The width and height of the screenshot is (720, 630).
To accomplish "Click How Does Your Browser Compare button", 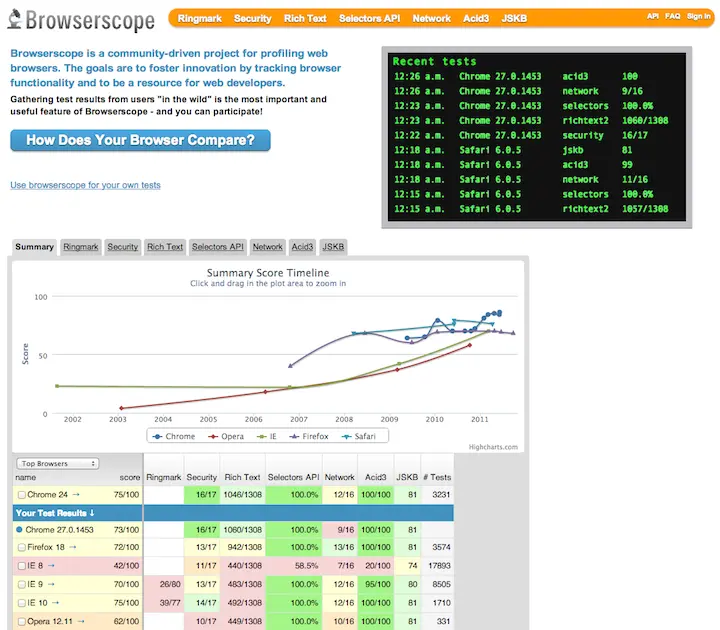I will click(x=140, y=140).
